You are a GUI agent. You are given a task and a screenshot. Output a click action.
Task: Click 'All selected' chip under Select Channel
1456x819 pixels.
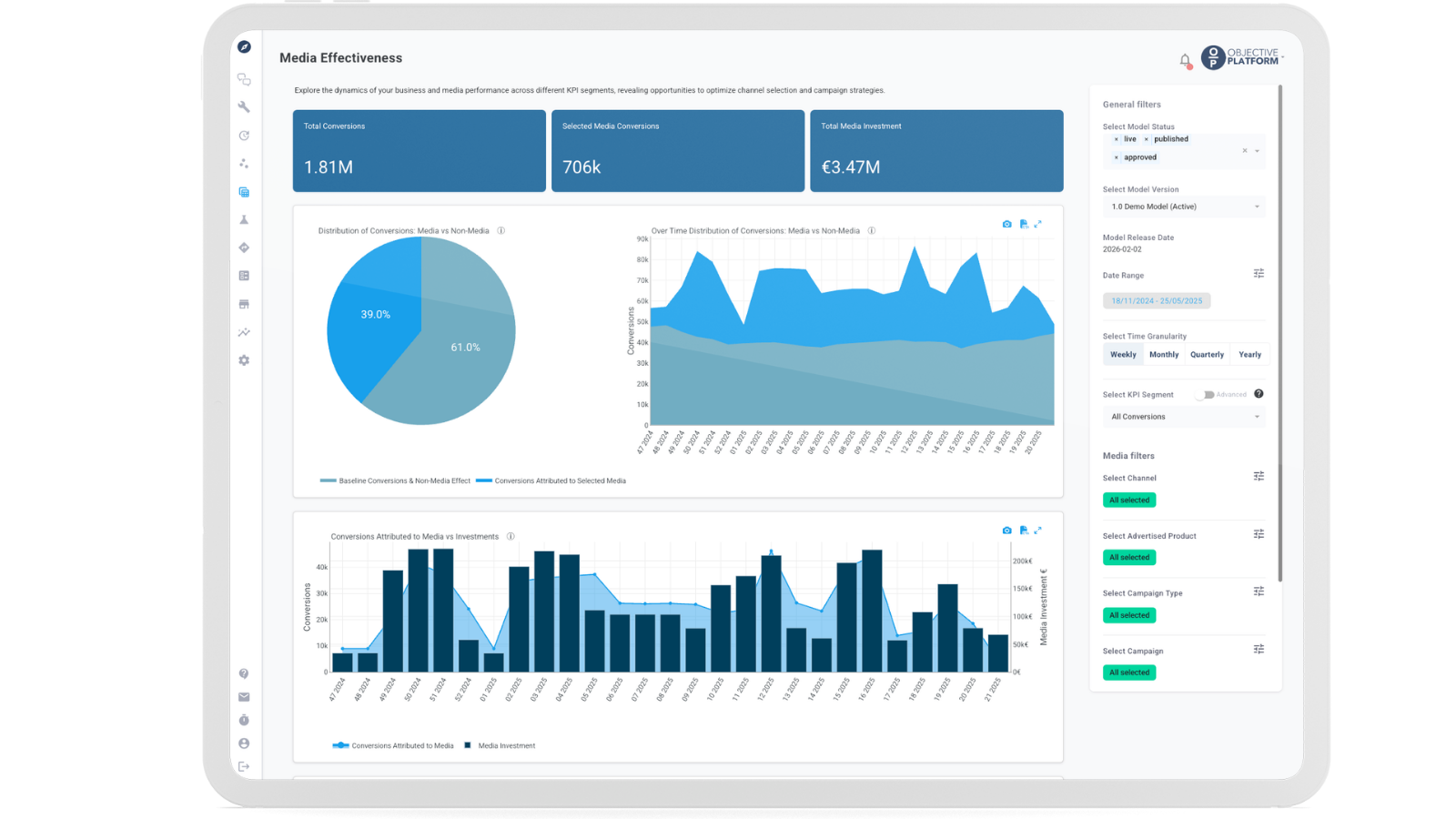pyautogui.click(x=1129, y=500)
